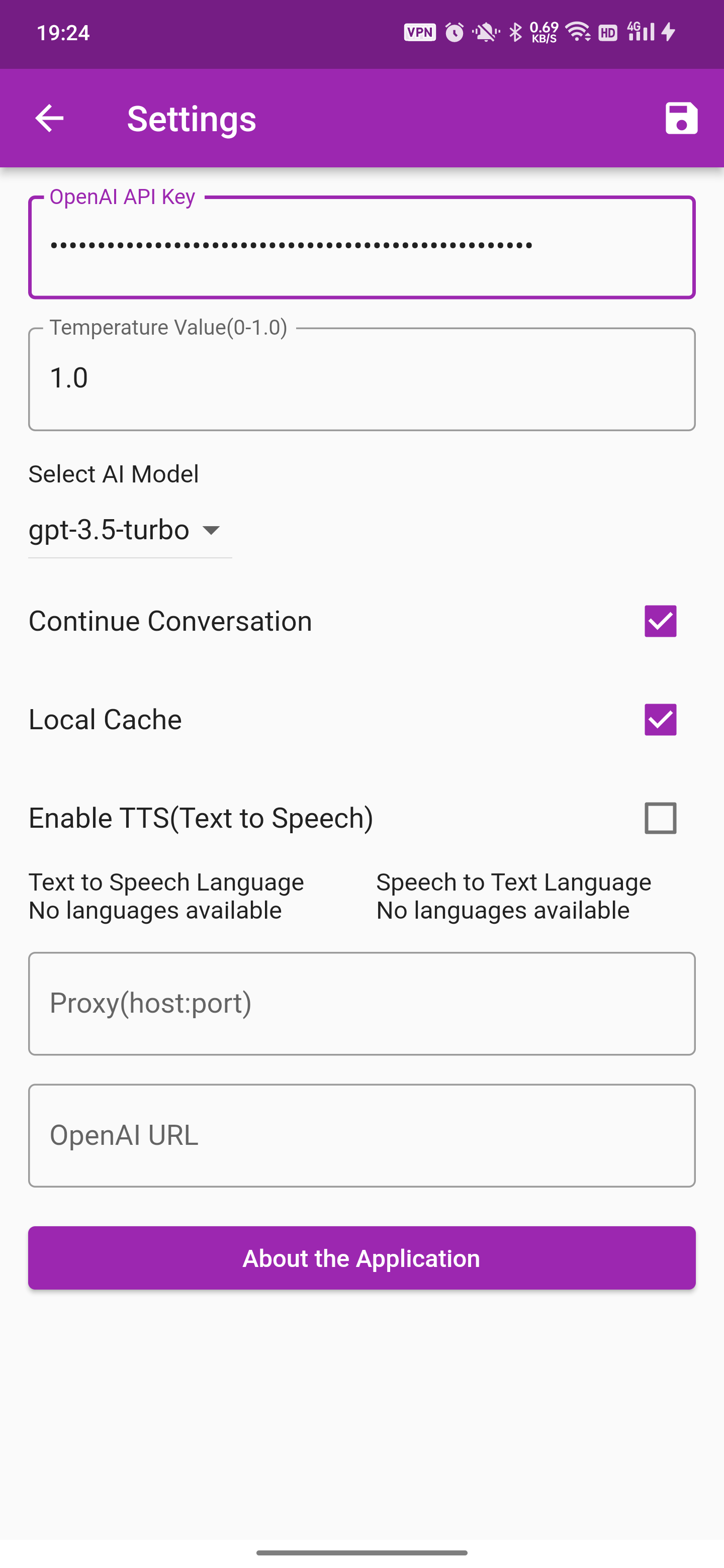Click the Proxy(host:port) input field
The height and width of the screenshot is (1568, 724).
[x=361, y=1004]
